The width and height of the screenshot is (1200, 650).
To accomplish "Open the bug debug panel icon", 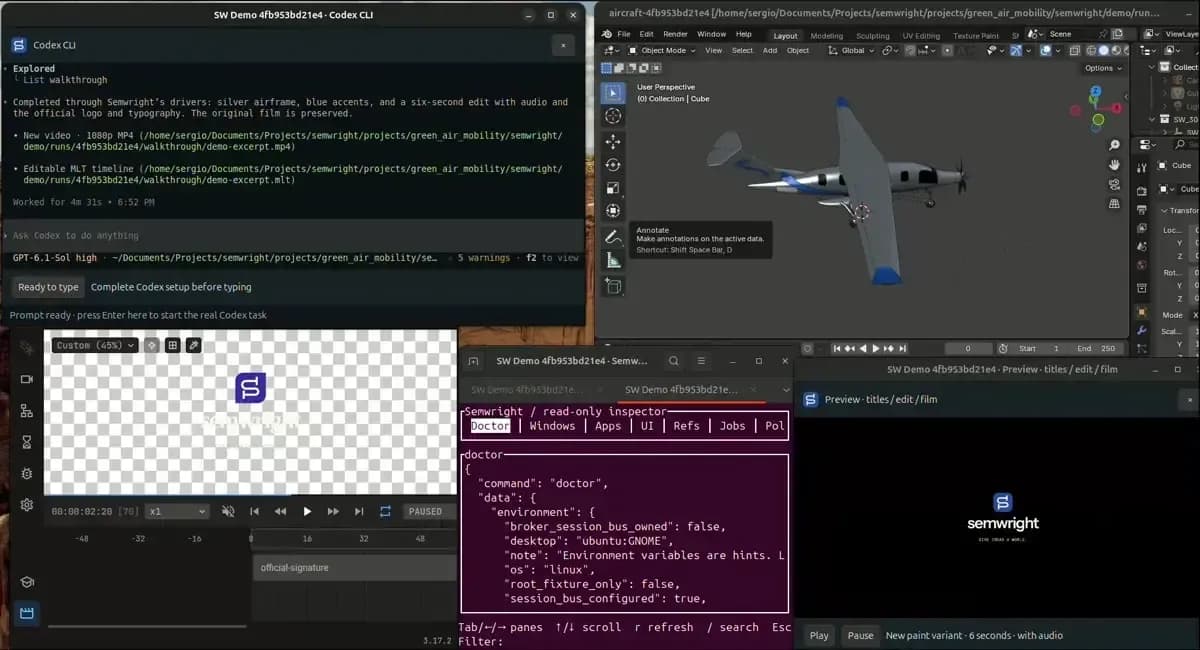I will (27, 473).
